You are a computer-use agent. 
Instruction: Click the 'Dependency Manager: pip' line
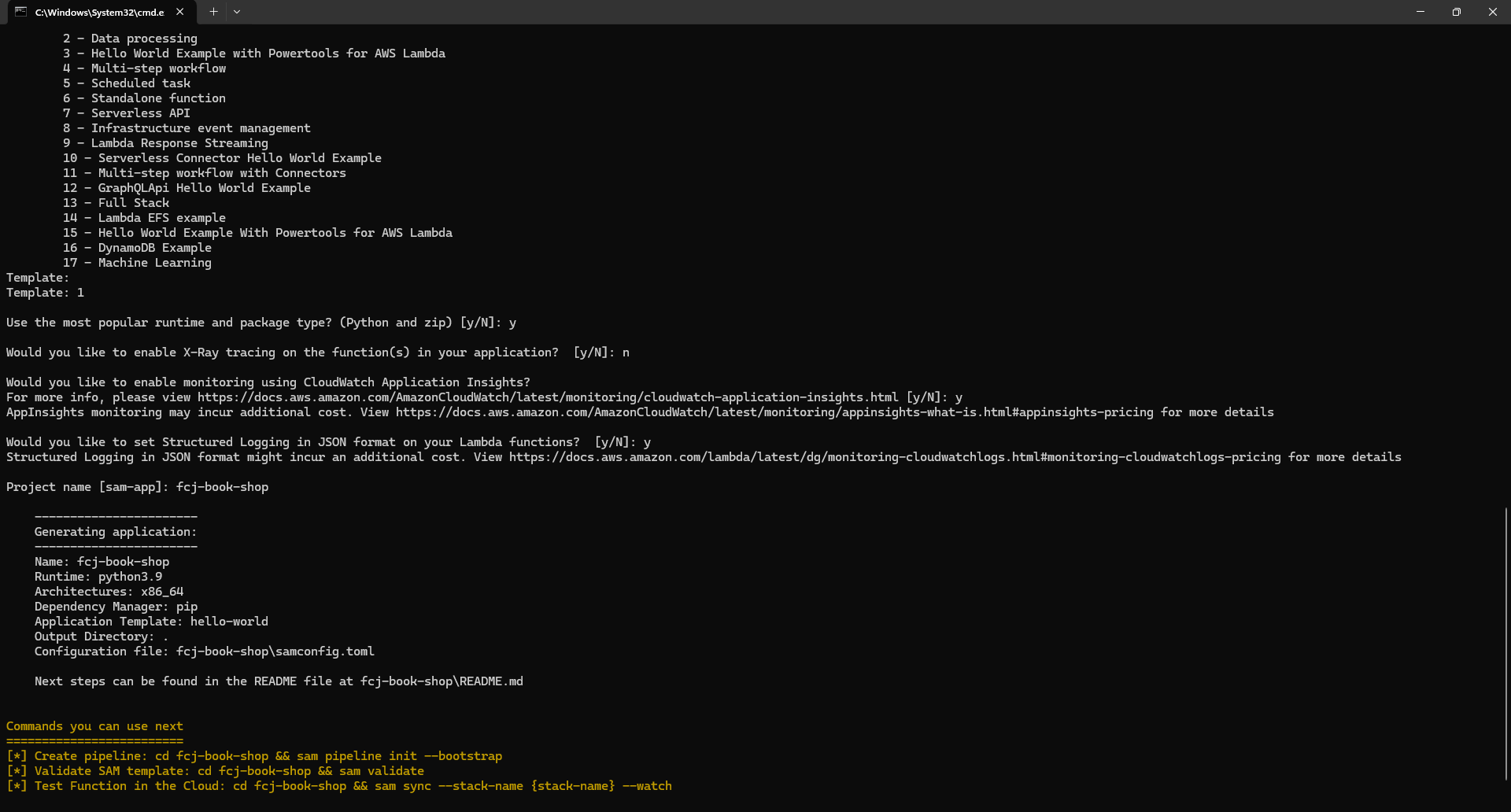click(x=116, y=607)
